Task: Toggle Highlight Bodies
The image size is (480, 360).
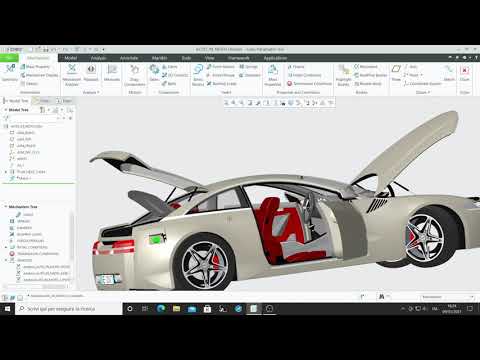Action: tap(343, 75)
